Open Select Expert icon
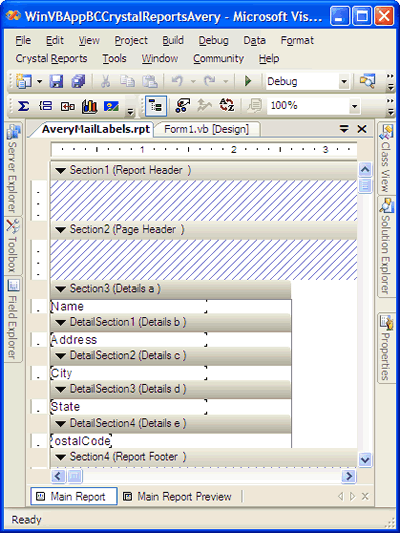 coord(183,106)
